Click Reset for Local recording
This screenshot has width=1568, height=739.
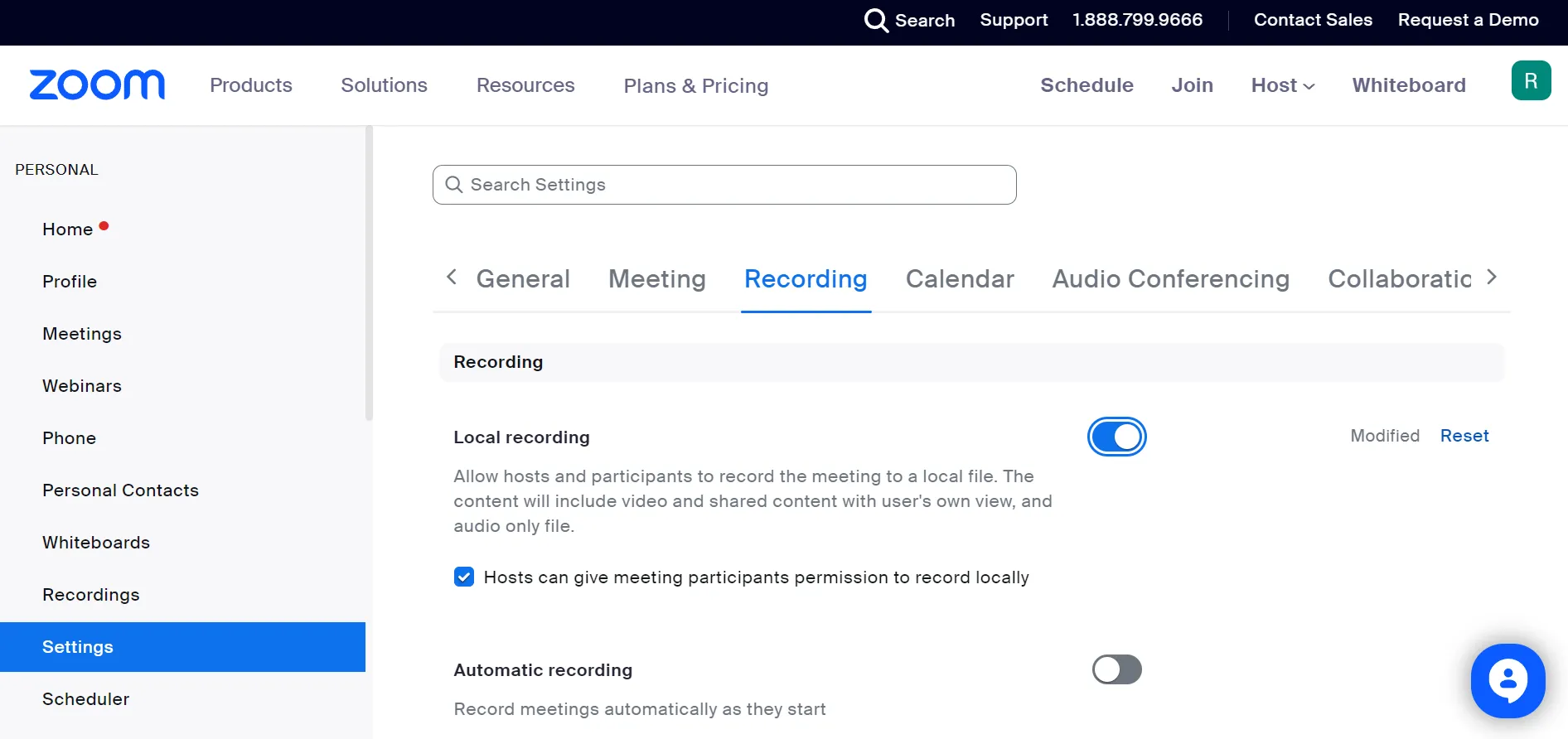(x=1464, y=436)
